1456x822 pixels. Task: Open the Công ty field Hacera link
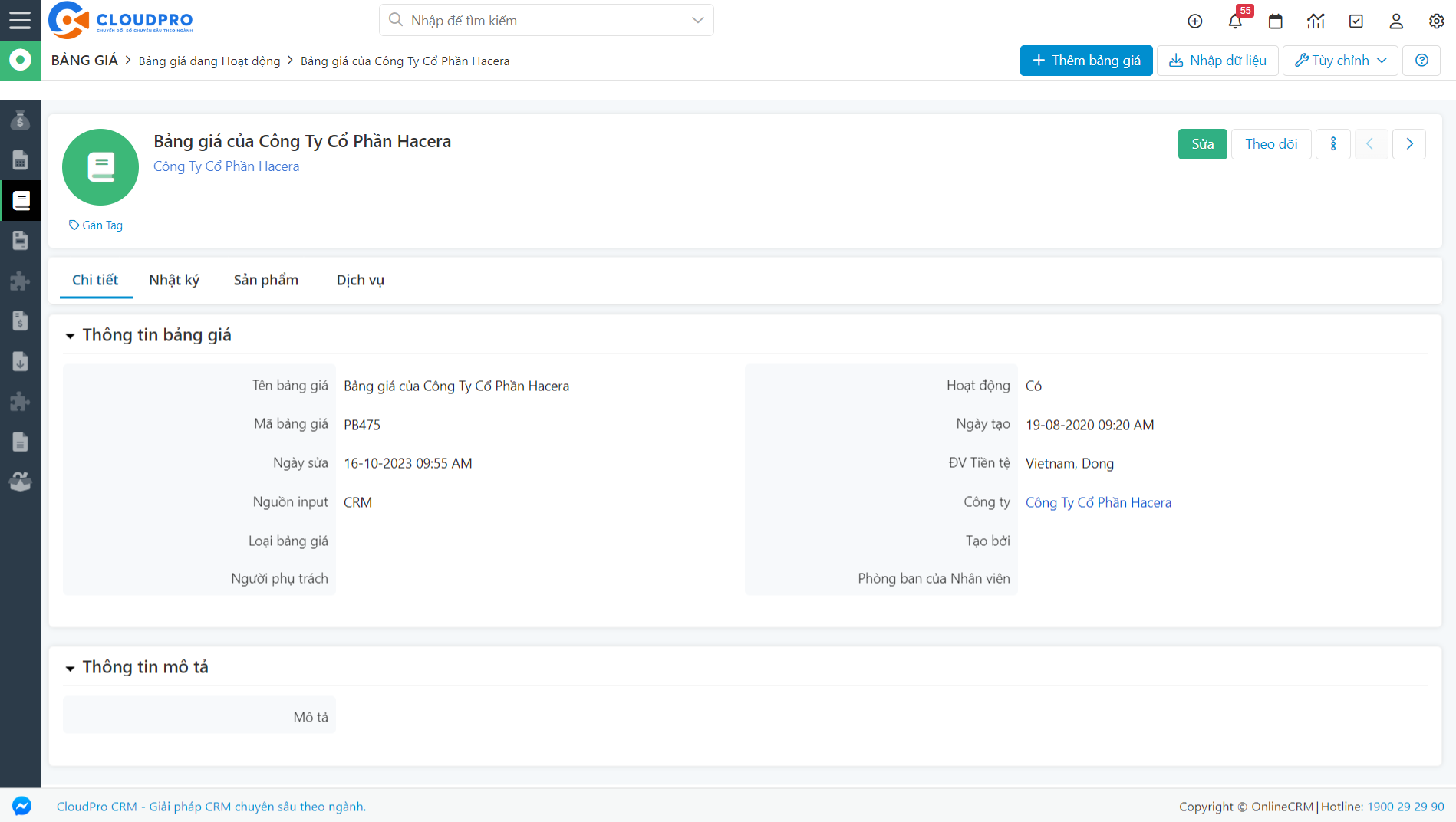click(x=1099, y=502)
